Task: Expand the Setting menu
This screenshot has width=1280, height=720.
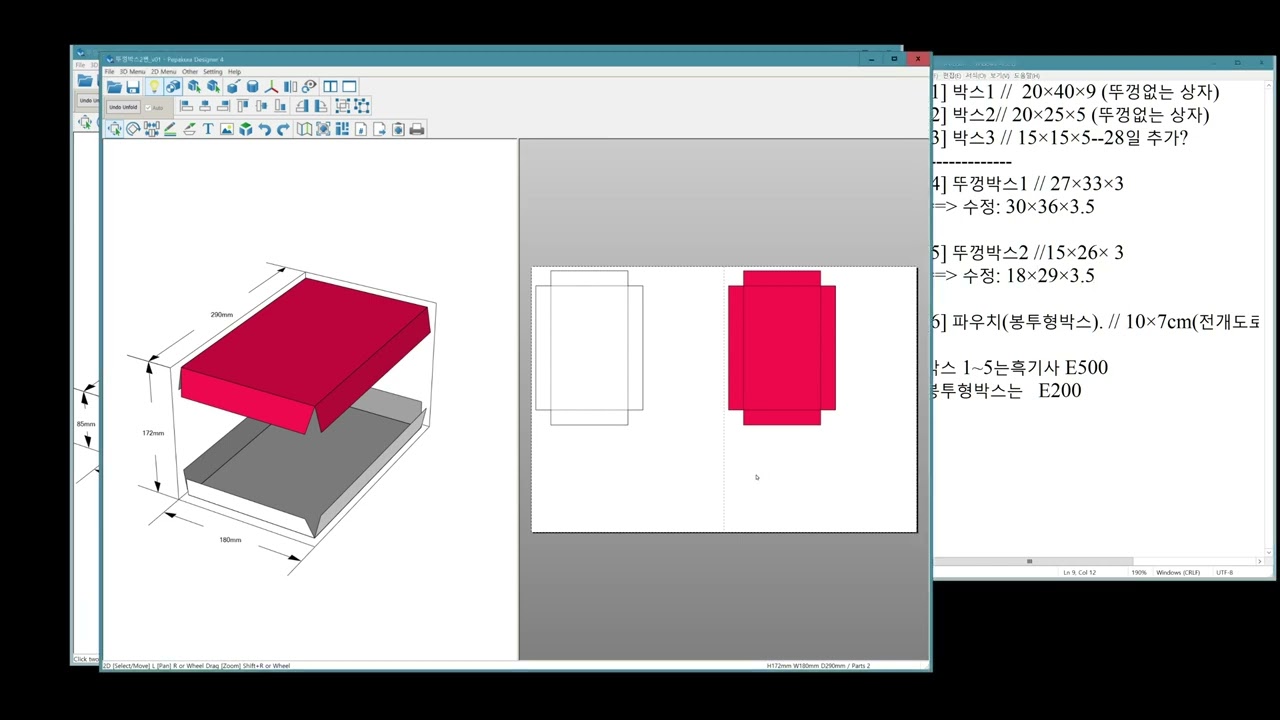Action: coord(213,72)
